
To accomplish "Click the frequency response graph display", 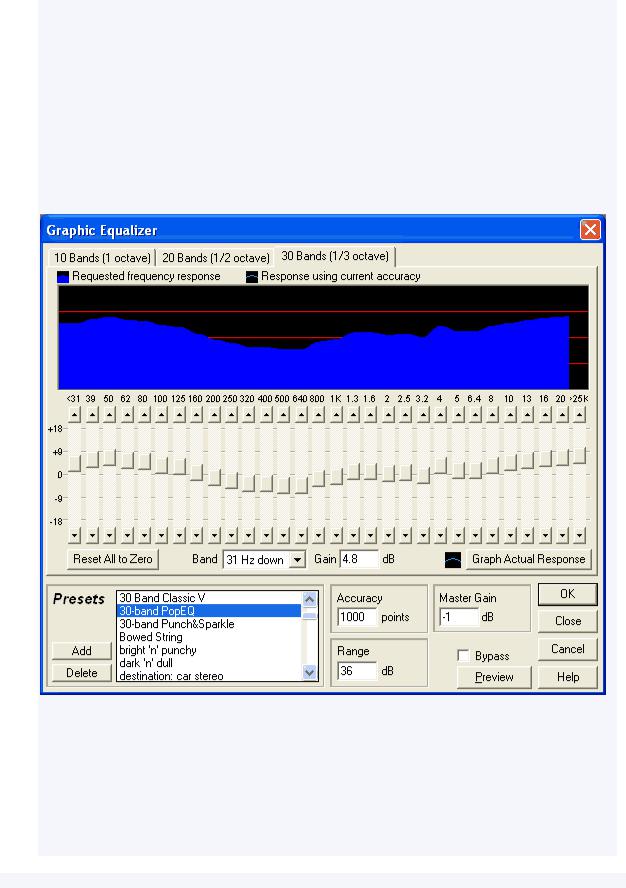I will (x=323, y=337).
